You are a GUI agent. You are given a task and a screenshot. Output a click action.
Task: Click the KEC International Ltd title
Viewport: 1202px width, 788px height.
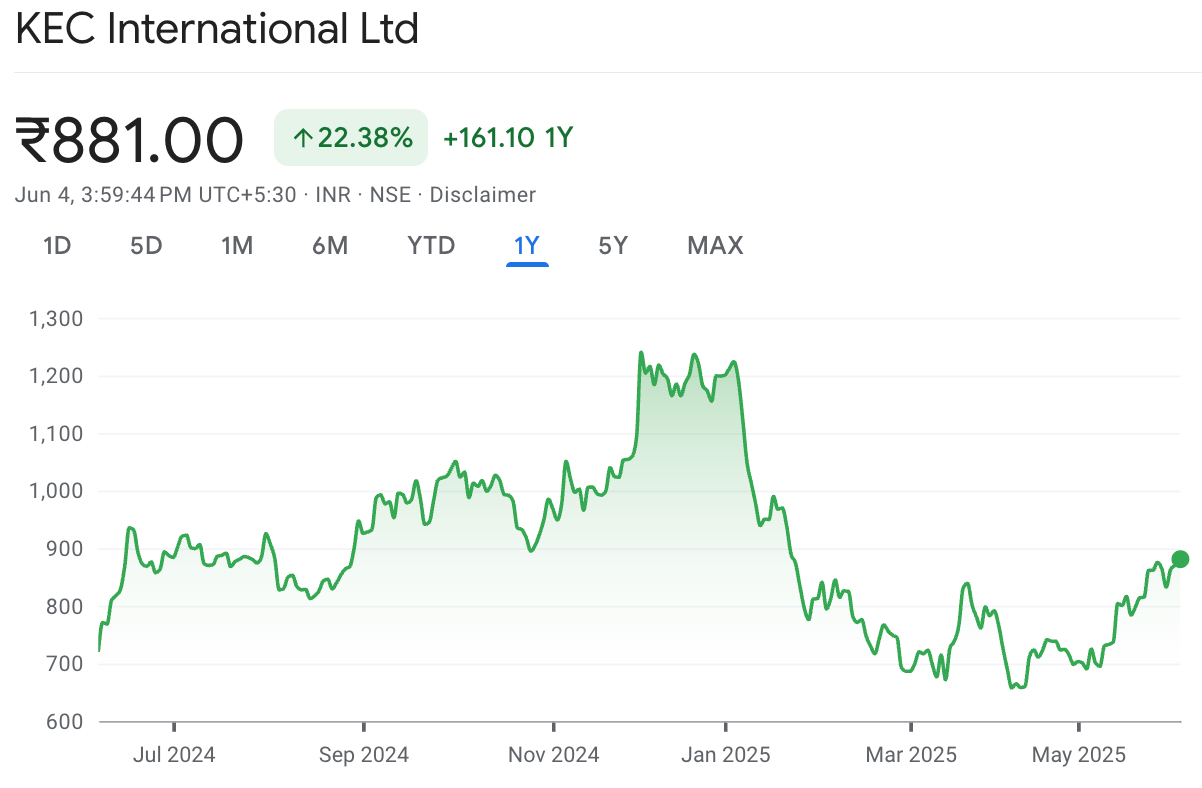tap(217, 29)
